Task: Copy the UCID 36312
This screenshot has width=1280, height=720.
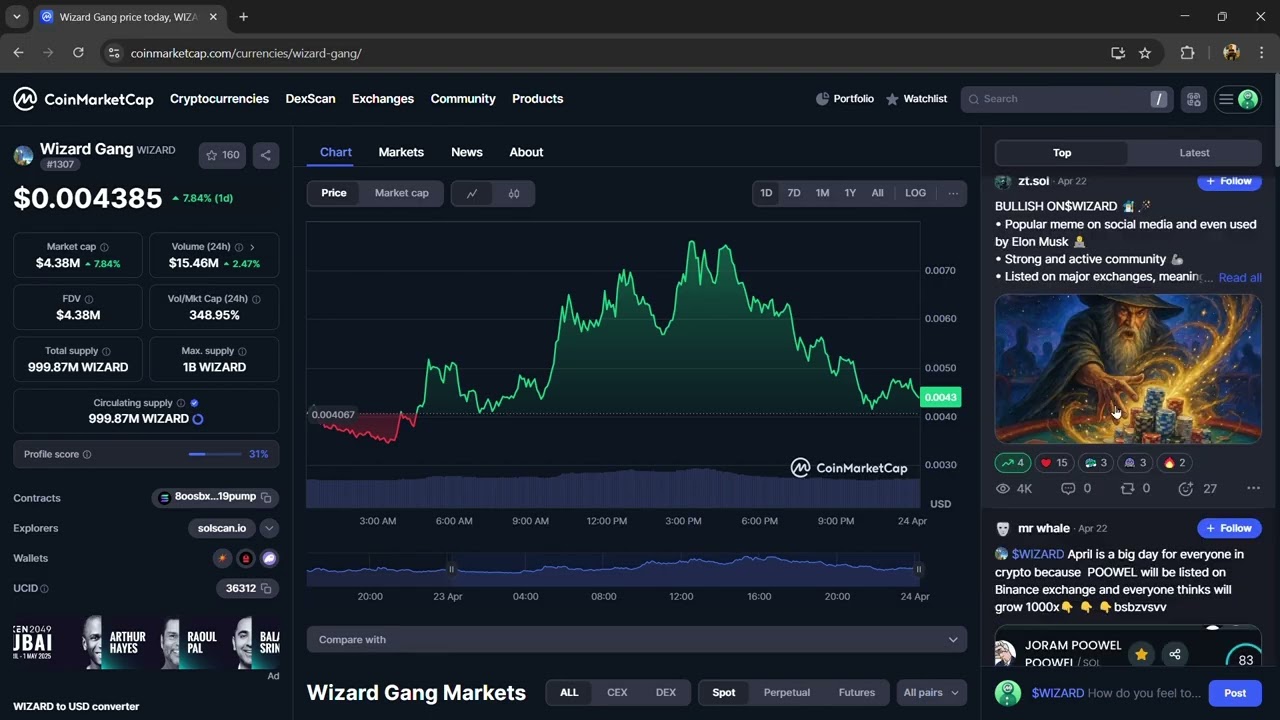Action: [266, 588]
